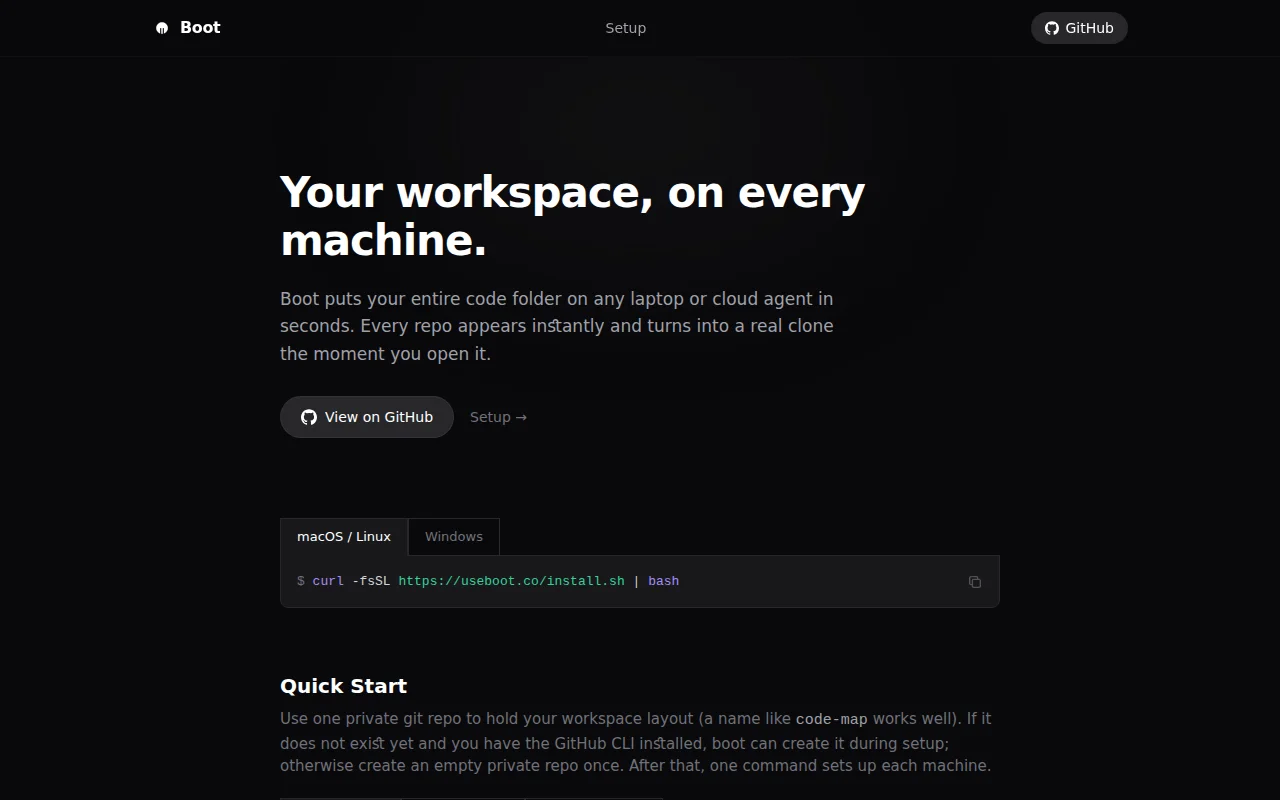Screen dimensions: 1280x800
Task: Click the View on GitHub button
Action: (367, 417)
